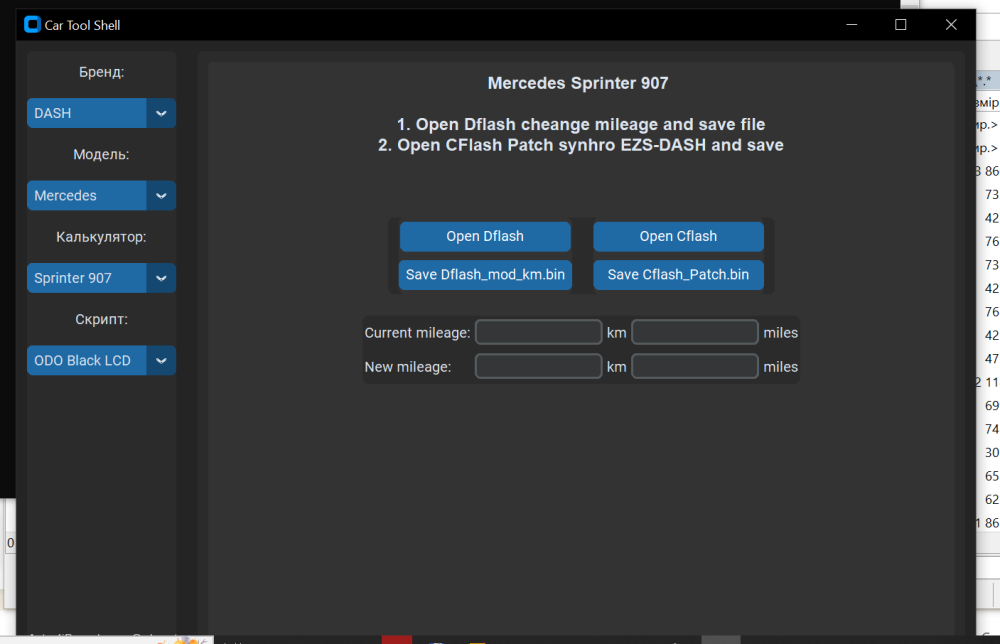Click the 'miles' unit in New mileage row

(x=781, y=367)
